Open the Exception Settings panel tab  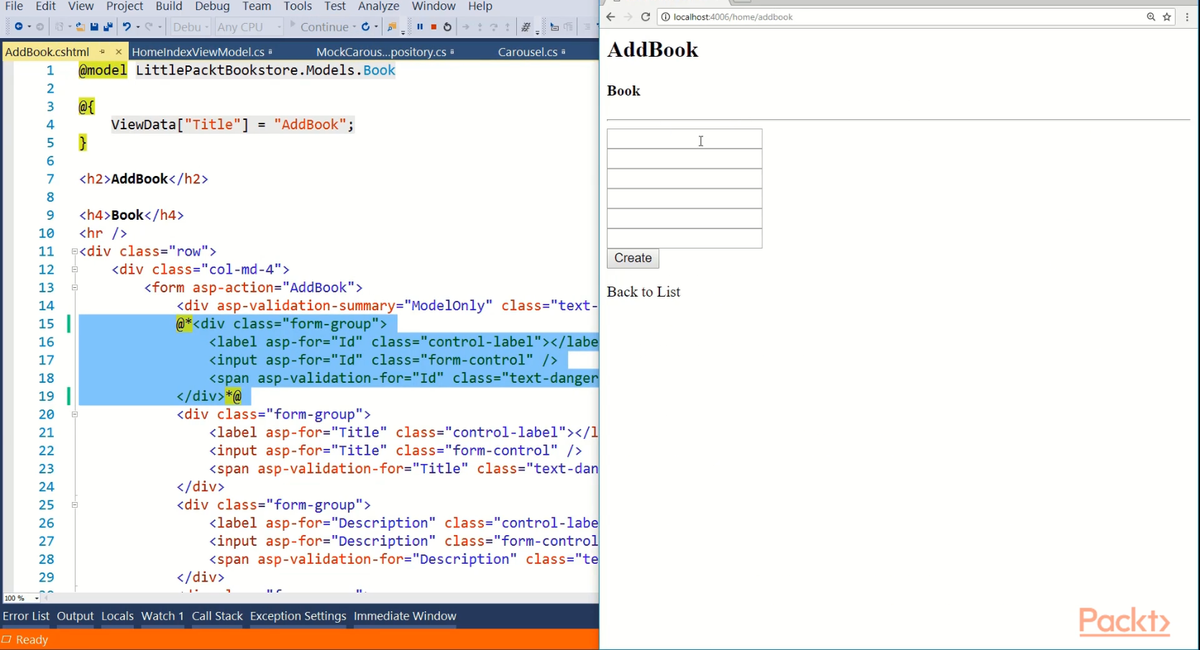(298, 616)
